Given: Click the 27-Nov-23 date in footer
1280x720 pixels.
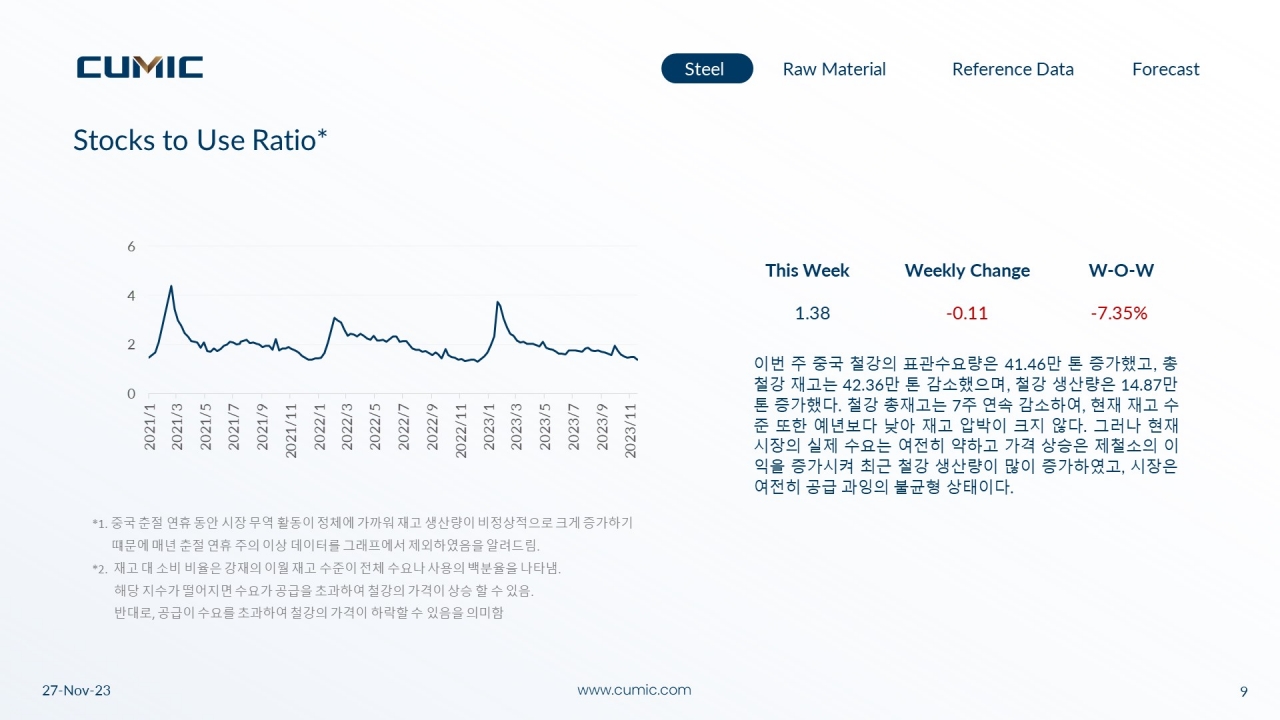Looking at the screenshot, I should click(x=76, y=691).
